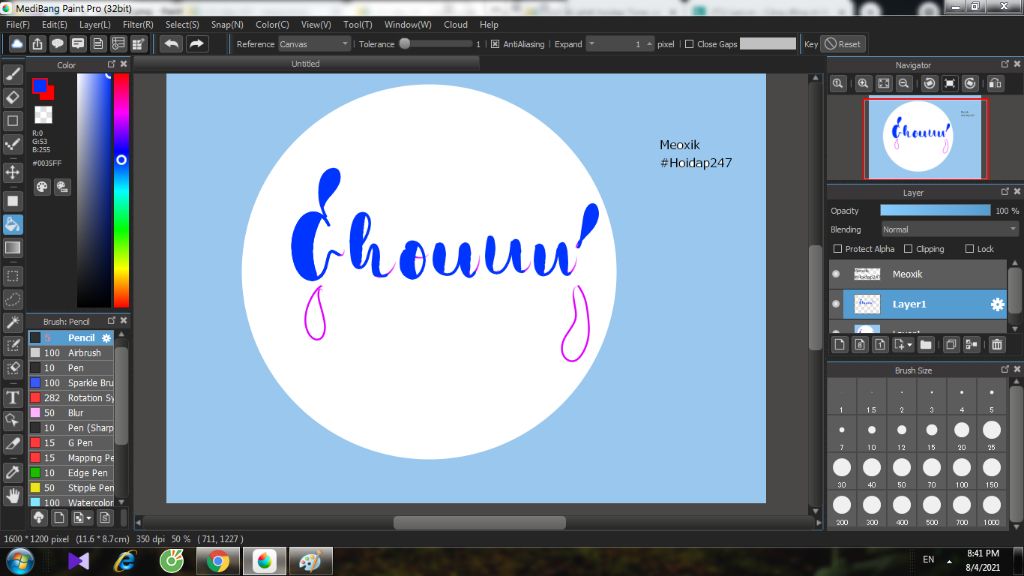The image size is (1024, 576).
Task: Select the Hand pan tool
Action: click(12, 496)
